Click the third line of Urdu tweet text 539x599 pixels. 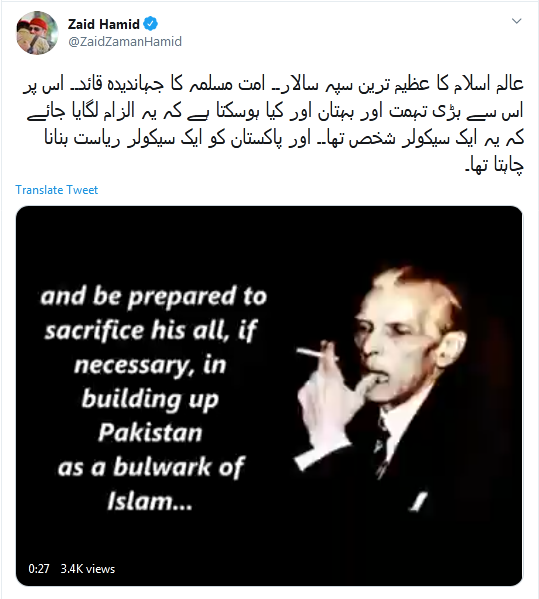[x=284, y=138]
